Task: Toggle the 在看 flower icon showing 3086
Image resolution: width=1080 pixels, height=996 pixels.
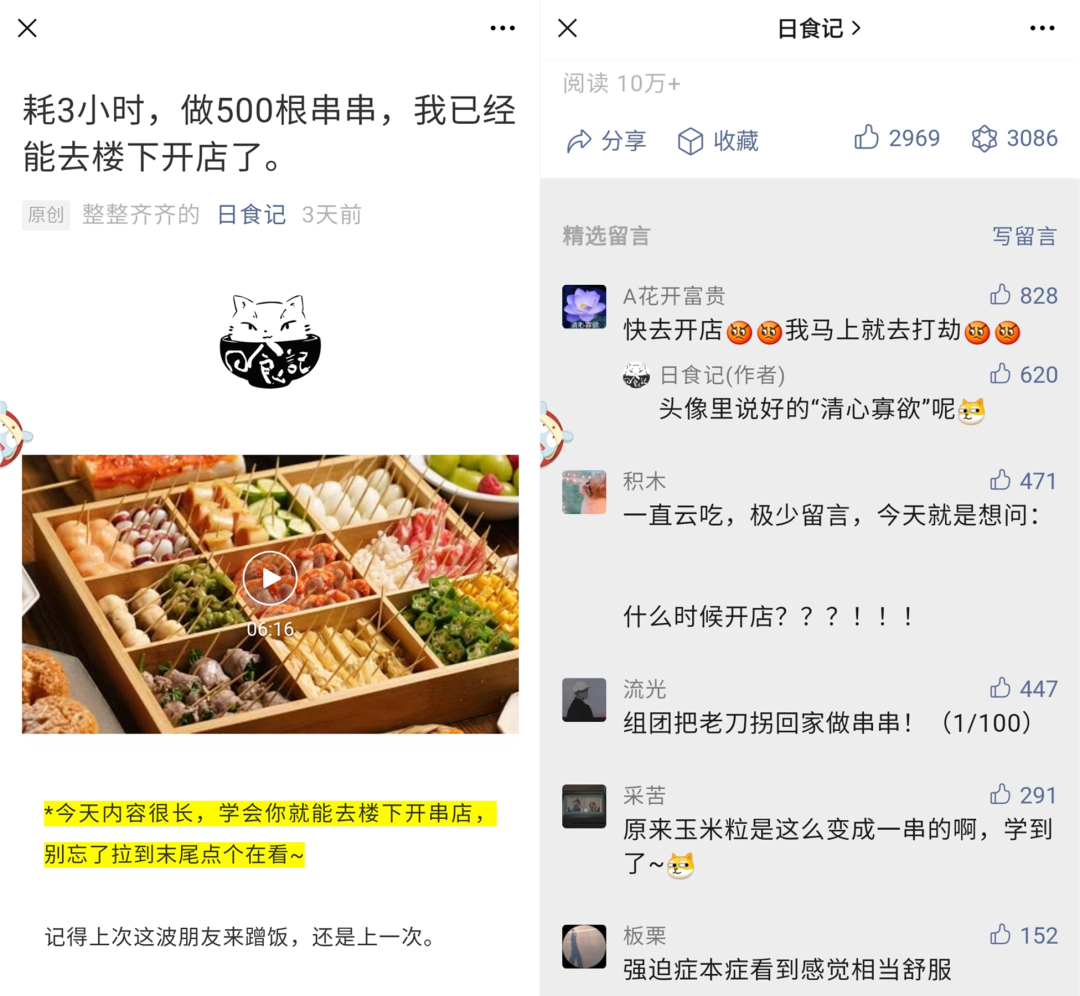Action: (x=984, y=138)
